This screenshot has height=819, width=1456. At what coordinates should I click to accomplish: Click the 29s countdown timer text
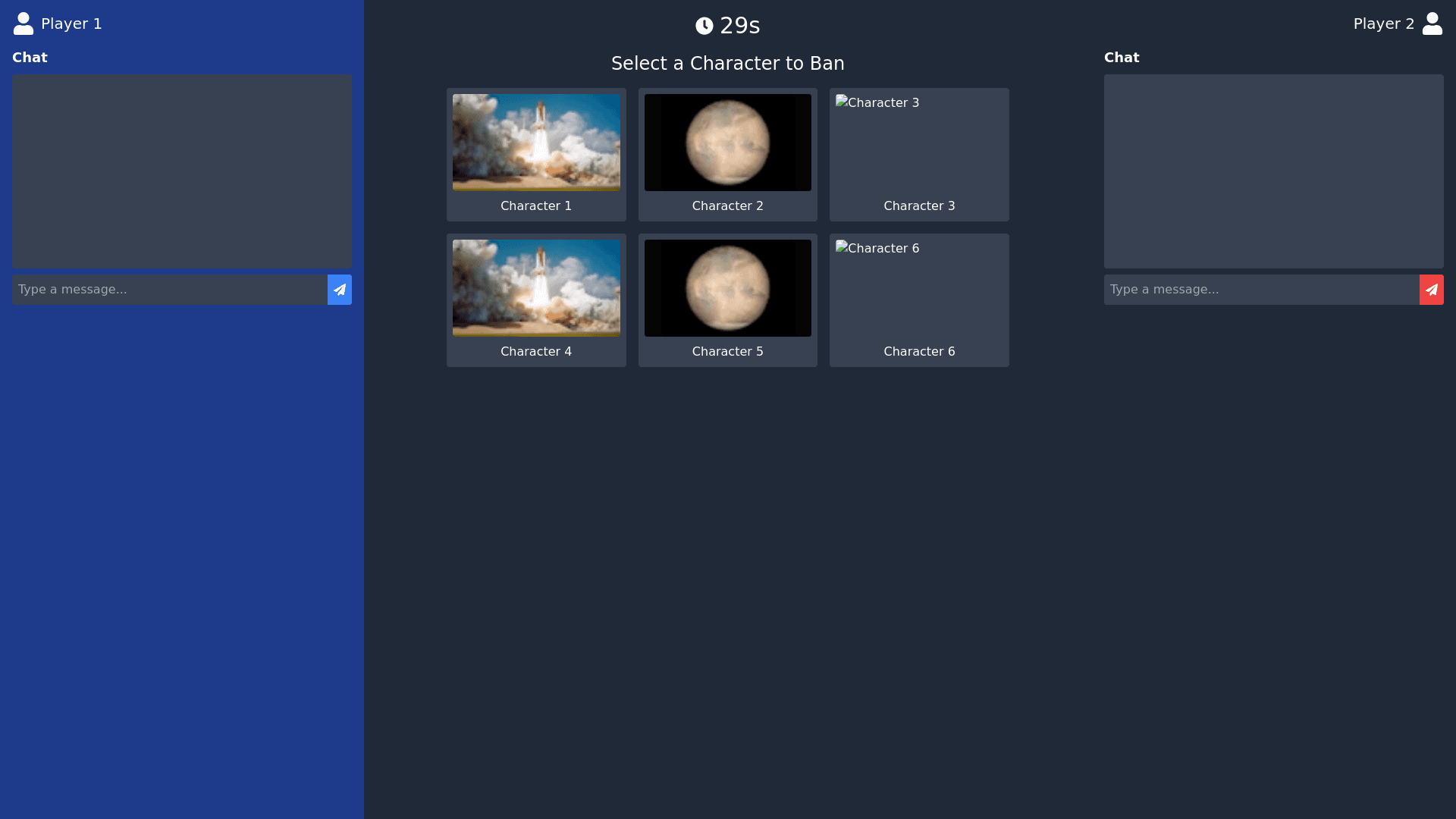coord(739,26)
